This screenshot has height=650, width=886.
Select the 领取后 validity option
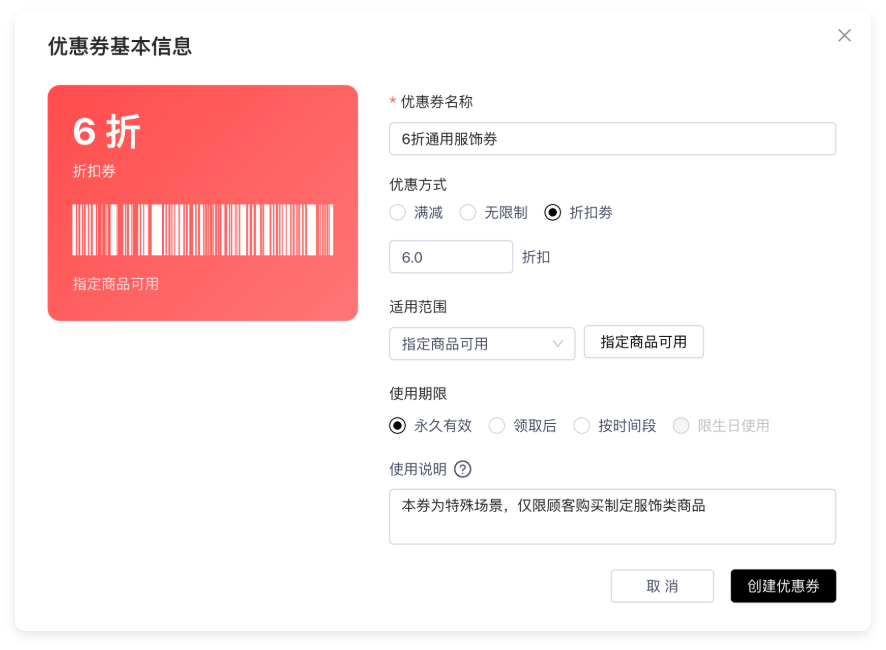pos(497,426)
